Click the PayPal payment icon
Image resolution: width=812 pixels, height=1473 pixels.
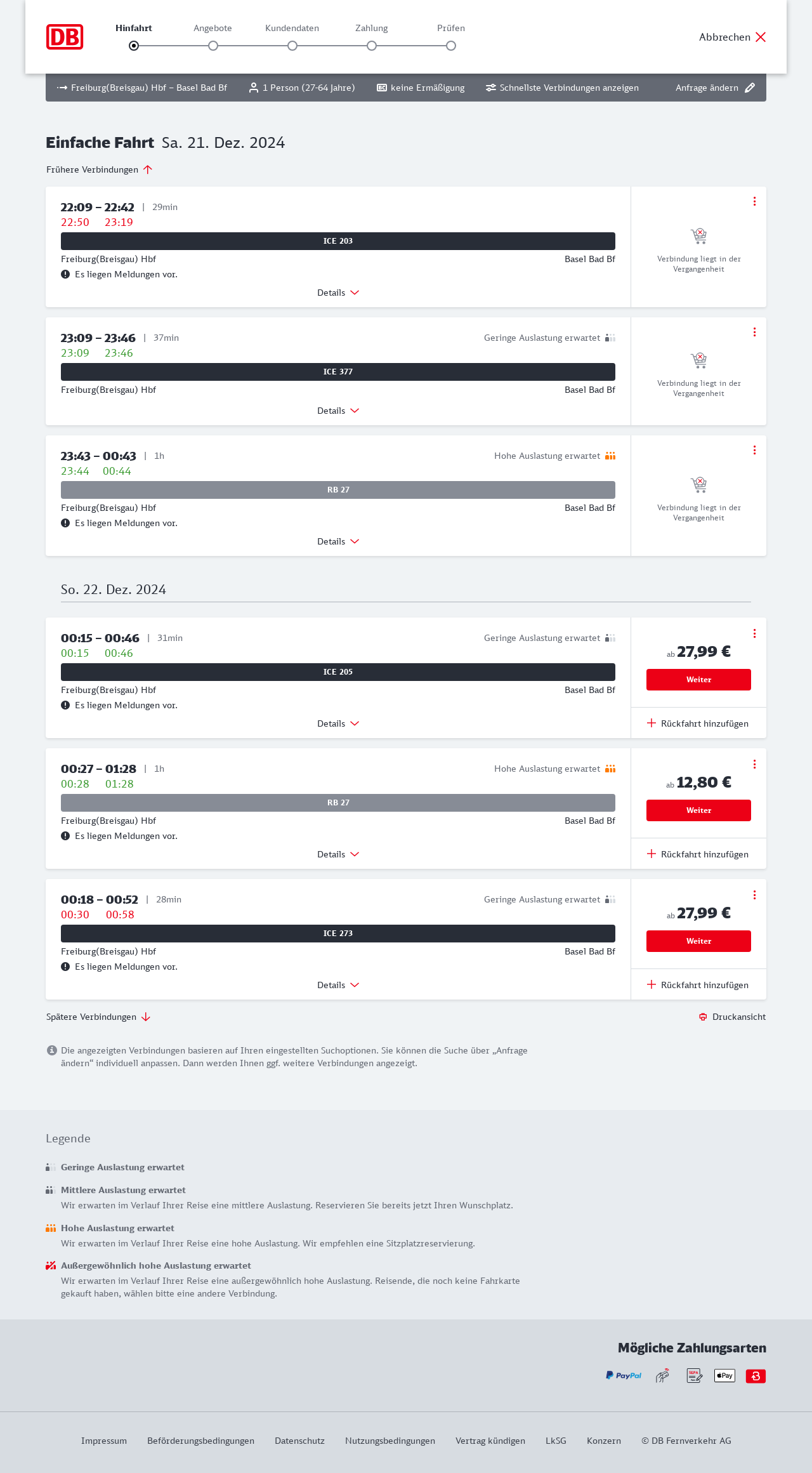tap(624, 1375)
